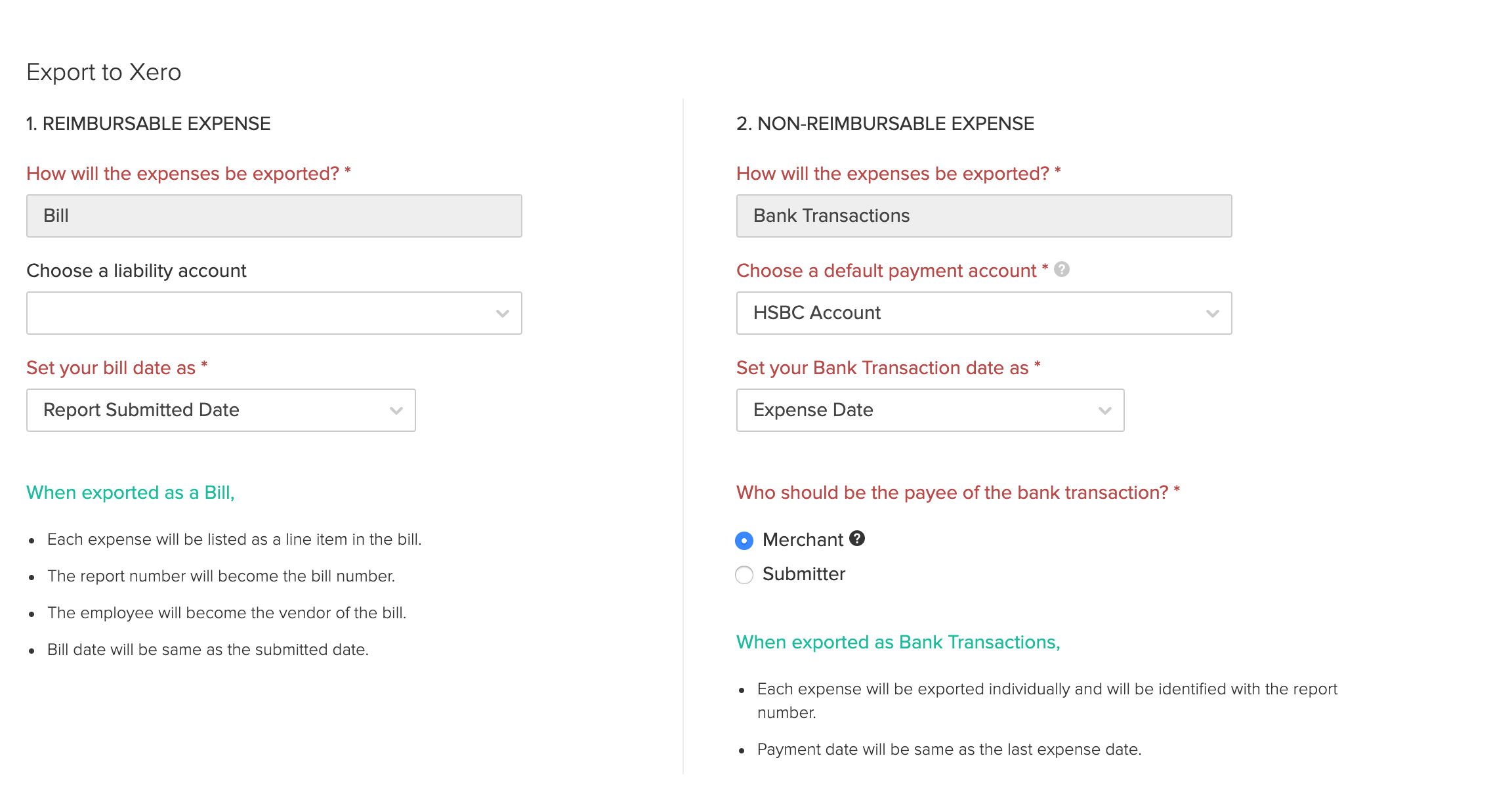
Task: Click the liability account dropdown chevron
Action: 502,313
